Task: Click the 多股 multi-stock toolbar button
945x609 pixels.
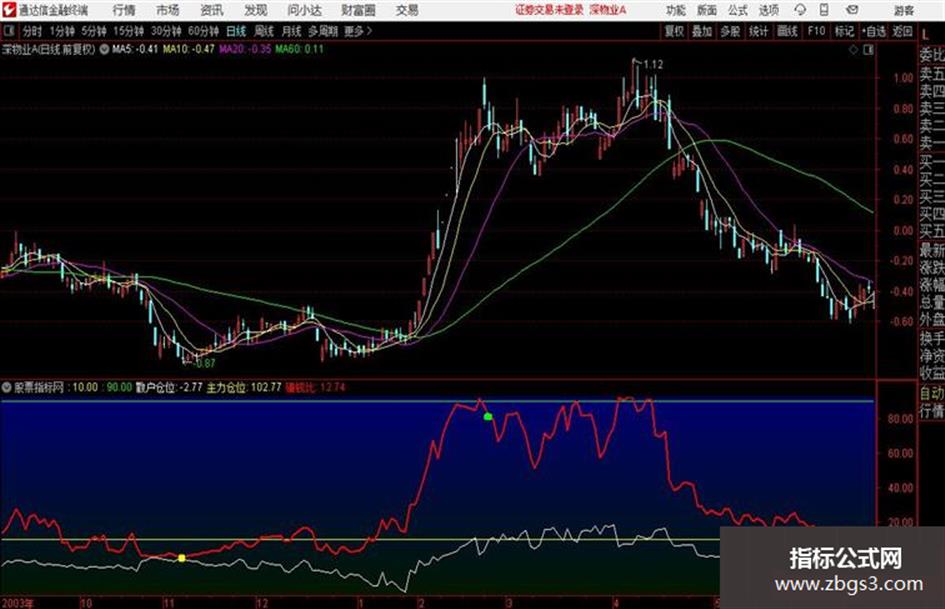Action: [730, 31]
